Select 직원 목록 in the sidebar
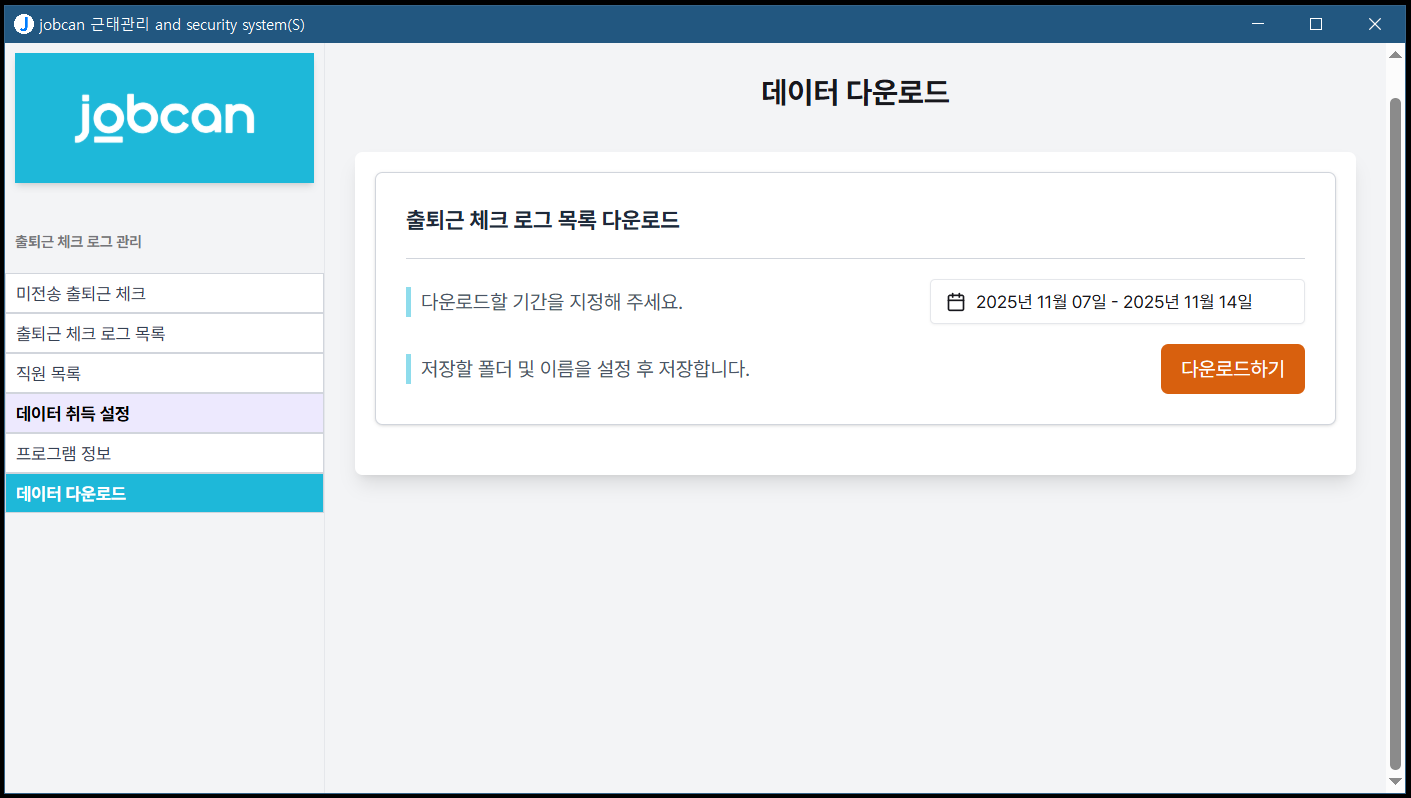The width and height of the screenshot is (1411, 798). click(x=164, y=374)
